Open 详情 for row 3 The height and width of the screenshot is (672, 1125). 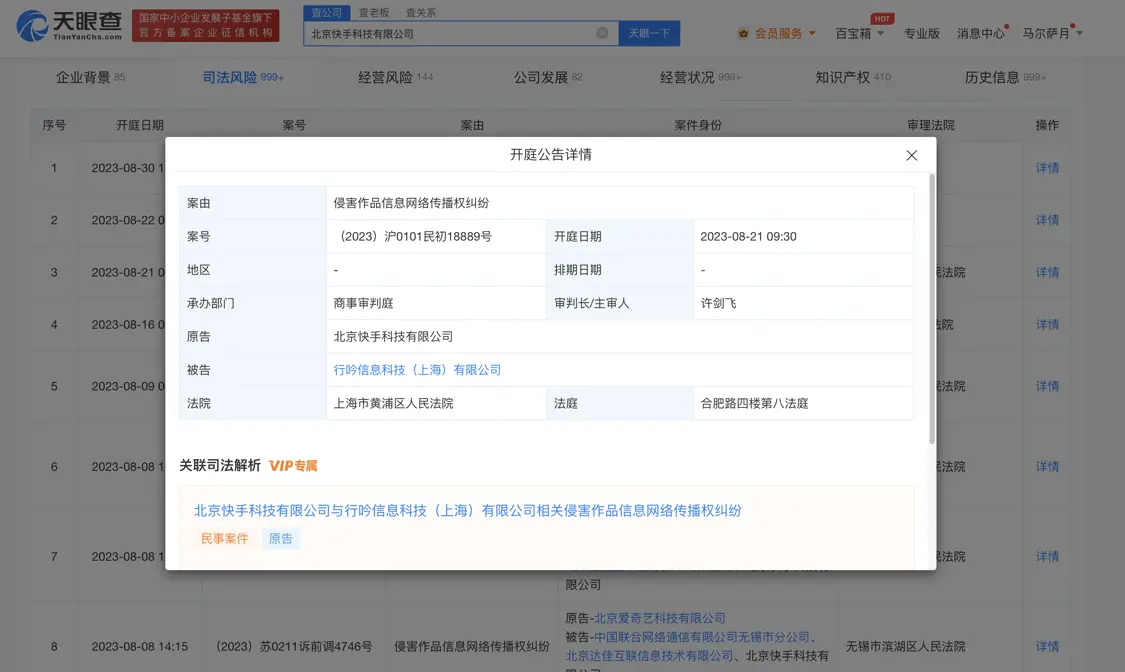pos(1047,273)
